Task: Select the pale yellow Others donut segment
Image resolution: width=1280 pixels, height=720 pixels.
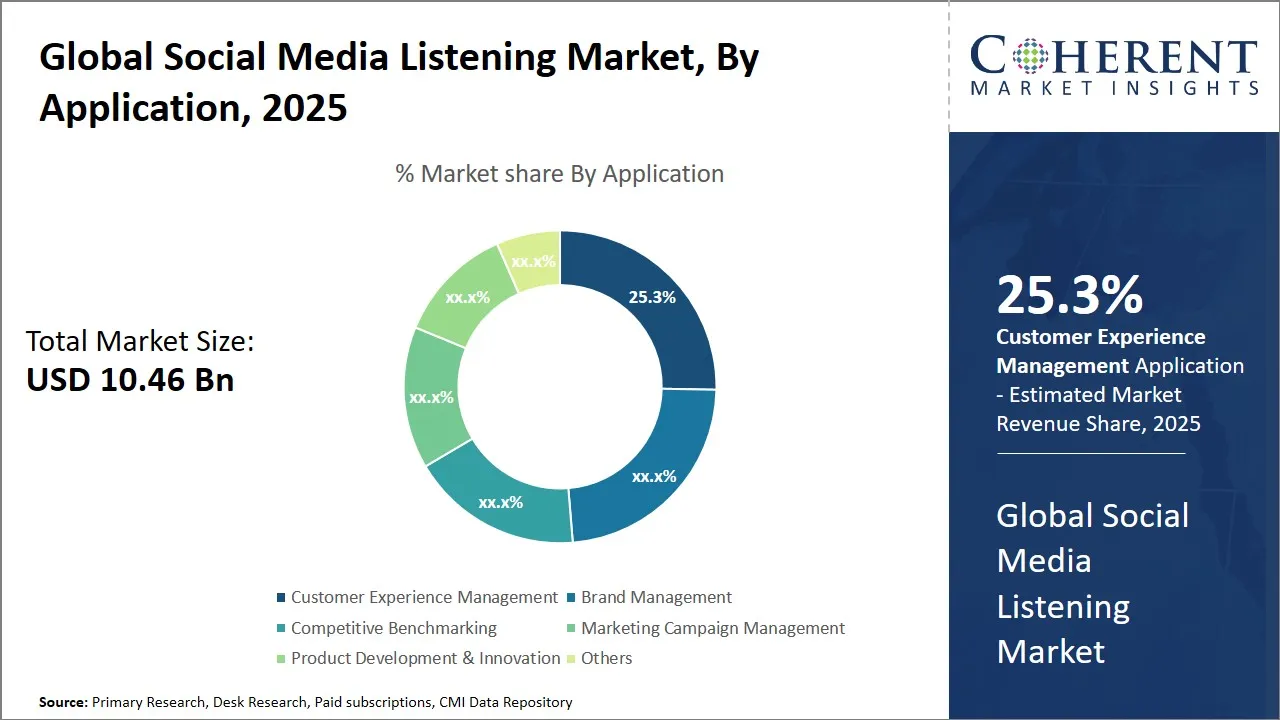Action: (x=532, y=261)
